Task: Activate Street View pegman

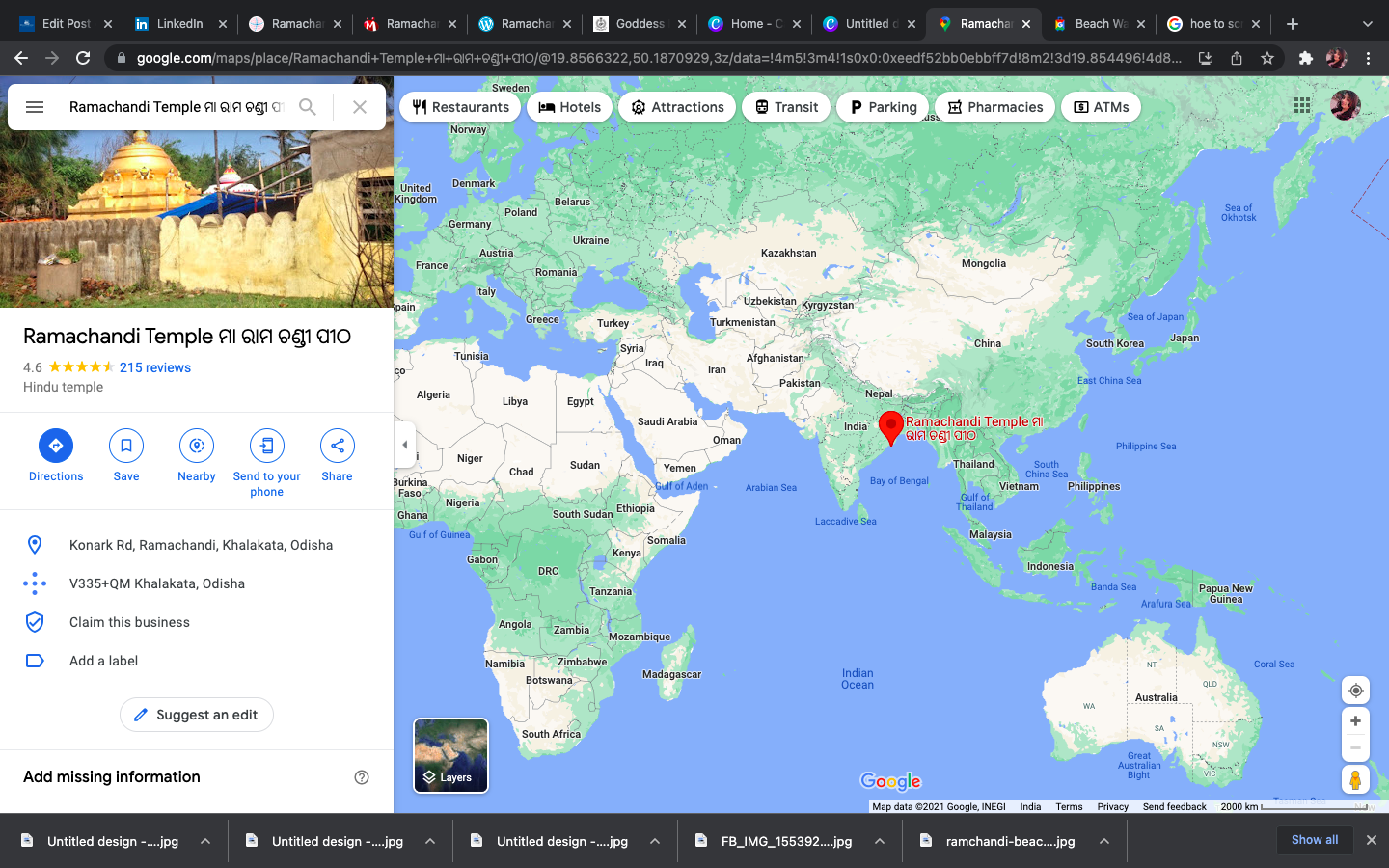Action: click(1355, 779)
